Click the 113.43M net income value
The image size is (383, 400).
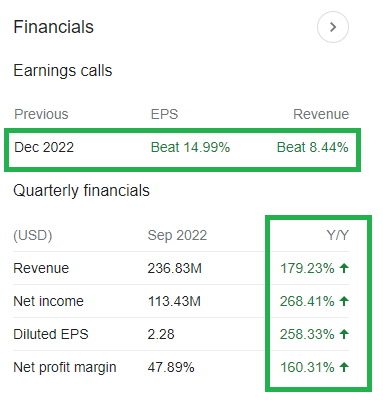pyautogui.click(x=174, y=301)
